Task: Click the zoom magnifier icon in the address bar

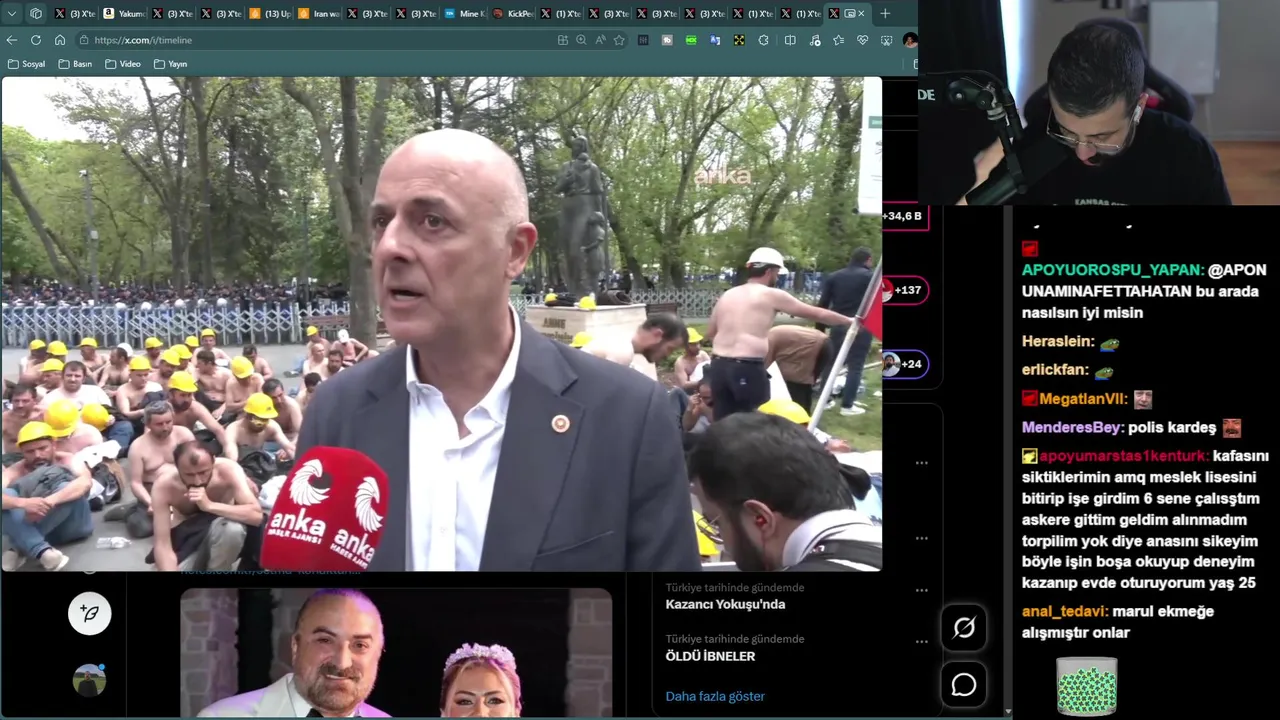Action: 581,40
